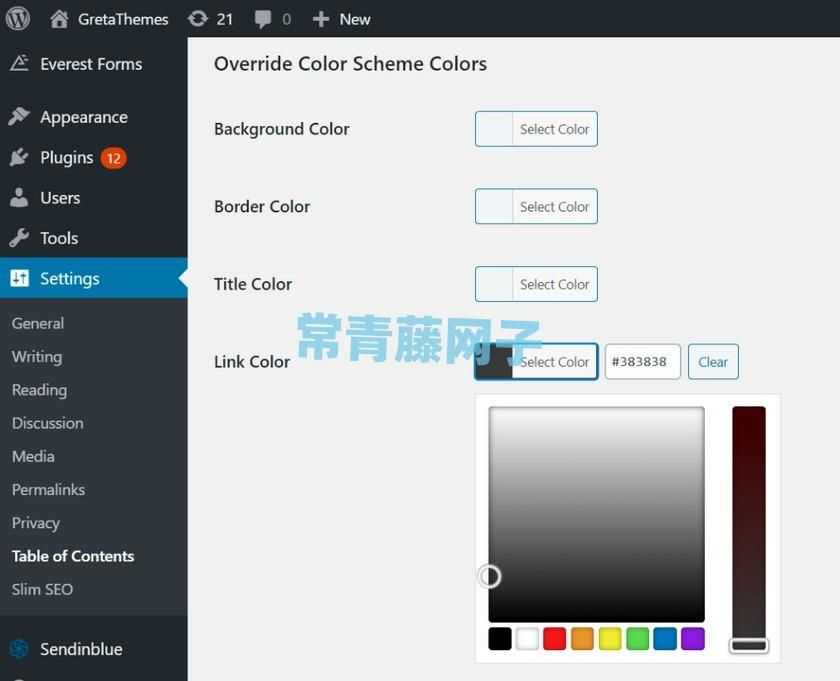Click the Override Color Scheme Colors heading
Image resolution: width=840 pixels, height=681 pixels.
tap(350, 64)
